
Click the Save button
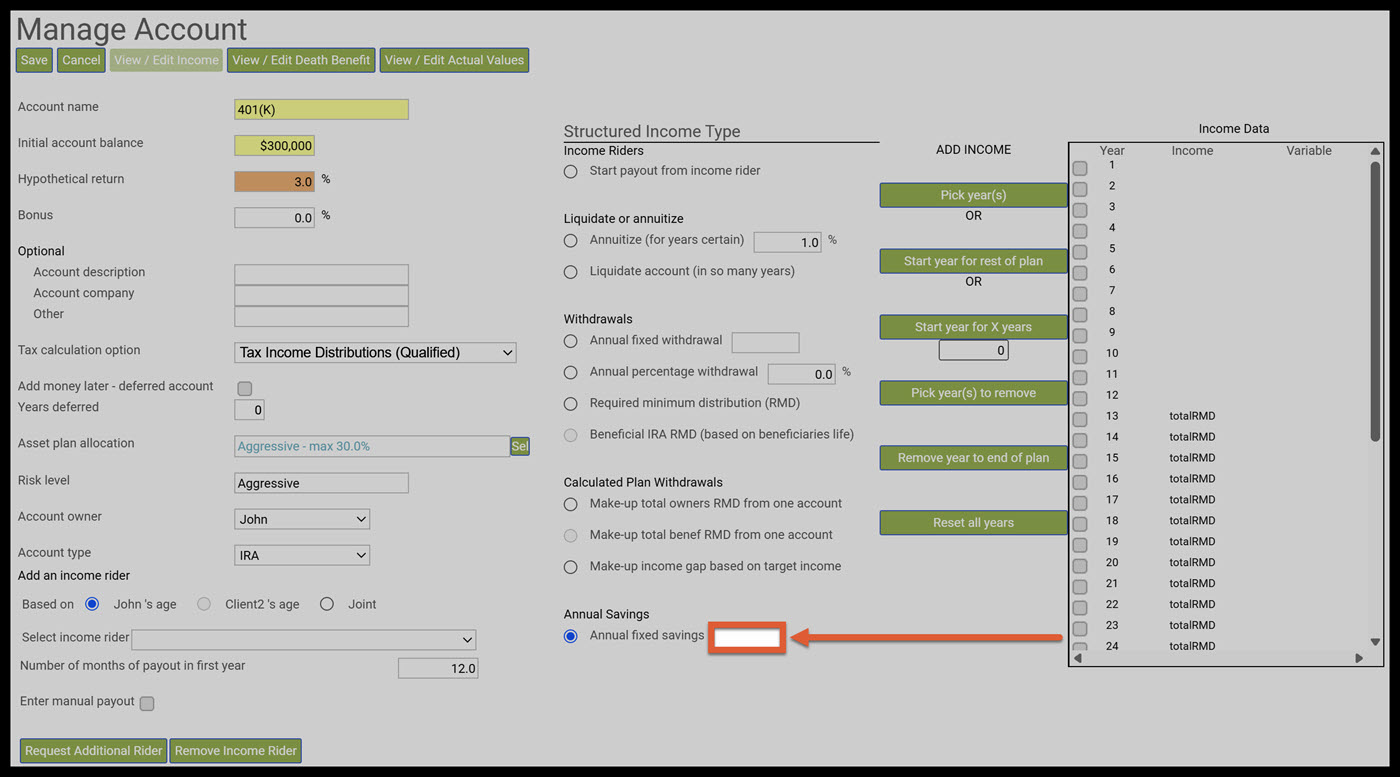(x=34, y=60)
